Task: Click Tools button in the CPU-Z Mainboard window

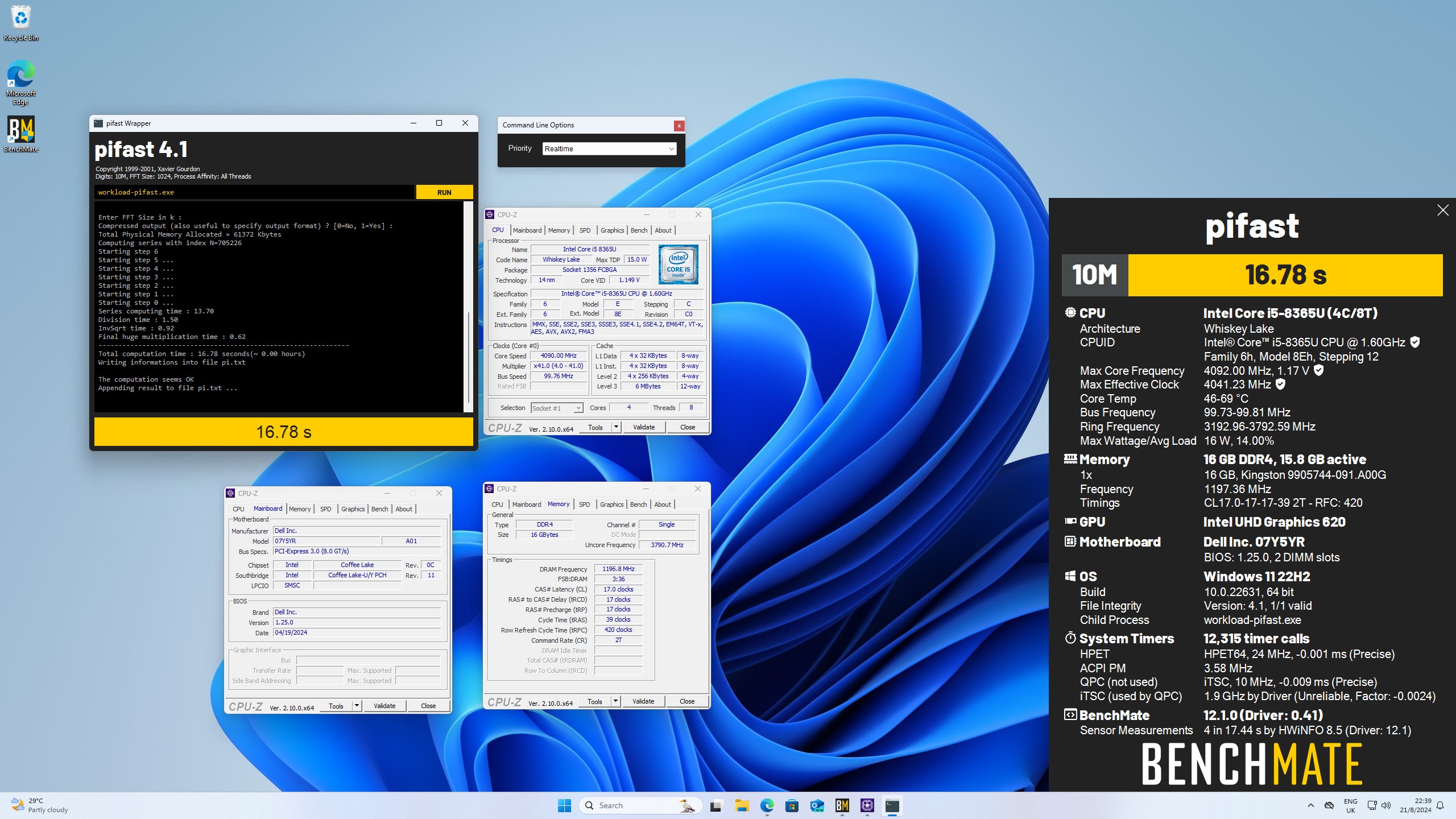Action: pyautogui.click(x=336, y=706)
